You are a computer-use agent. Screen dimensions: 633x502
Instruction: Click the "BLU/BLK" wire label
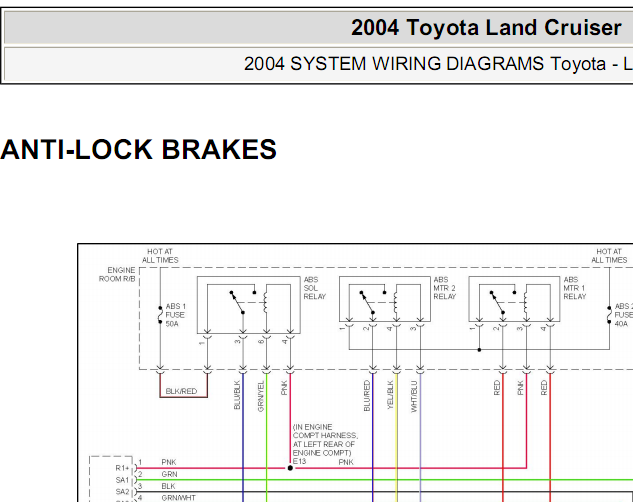click(237, 395)
